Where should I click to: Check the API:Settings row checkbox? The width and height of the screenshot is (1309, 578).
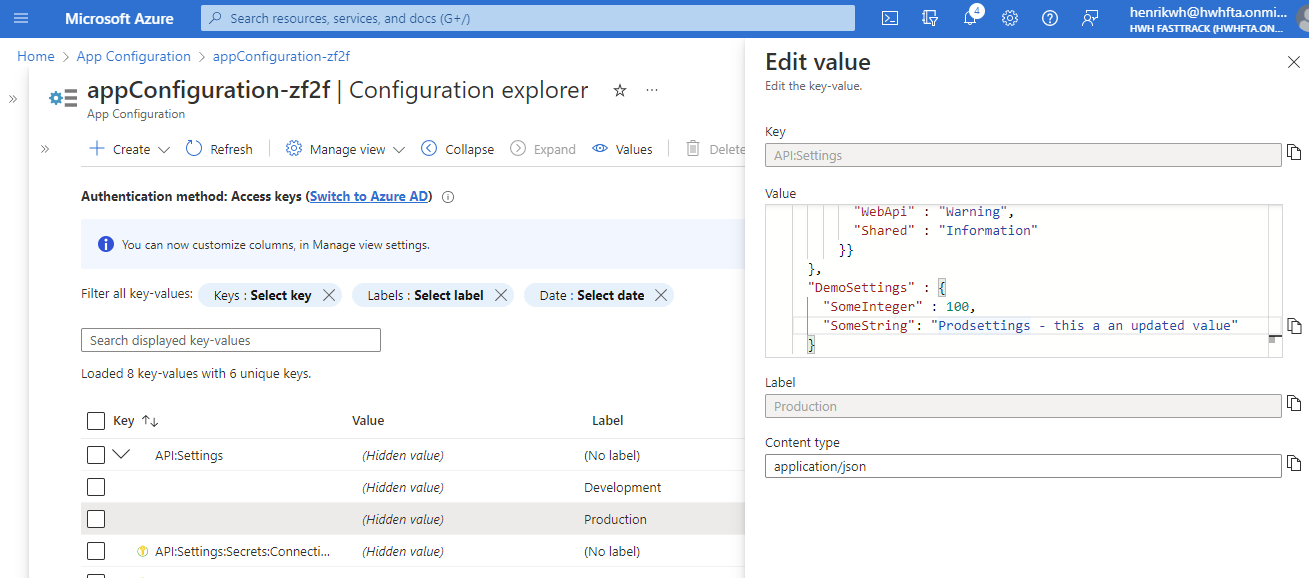tap(96, 455)
